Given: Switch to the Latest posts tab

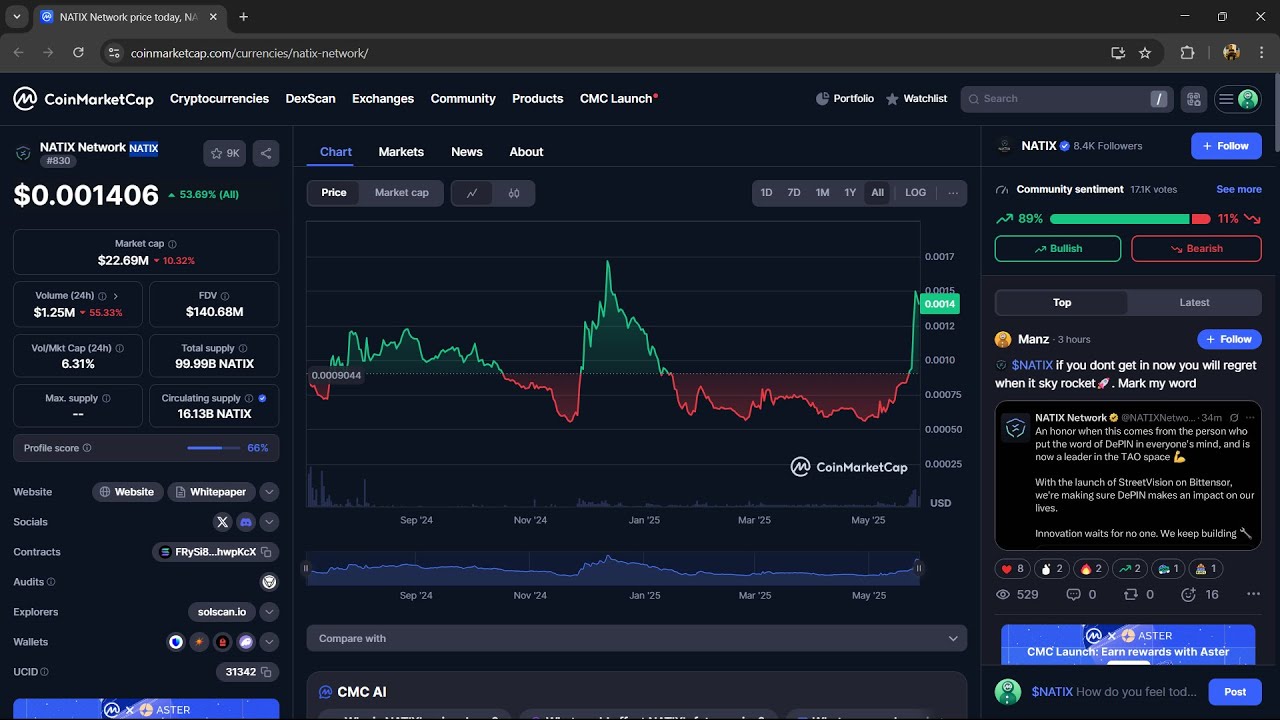Looking at the screenshot, I should 1194,303.
